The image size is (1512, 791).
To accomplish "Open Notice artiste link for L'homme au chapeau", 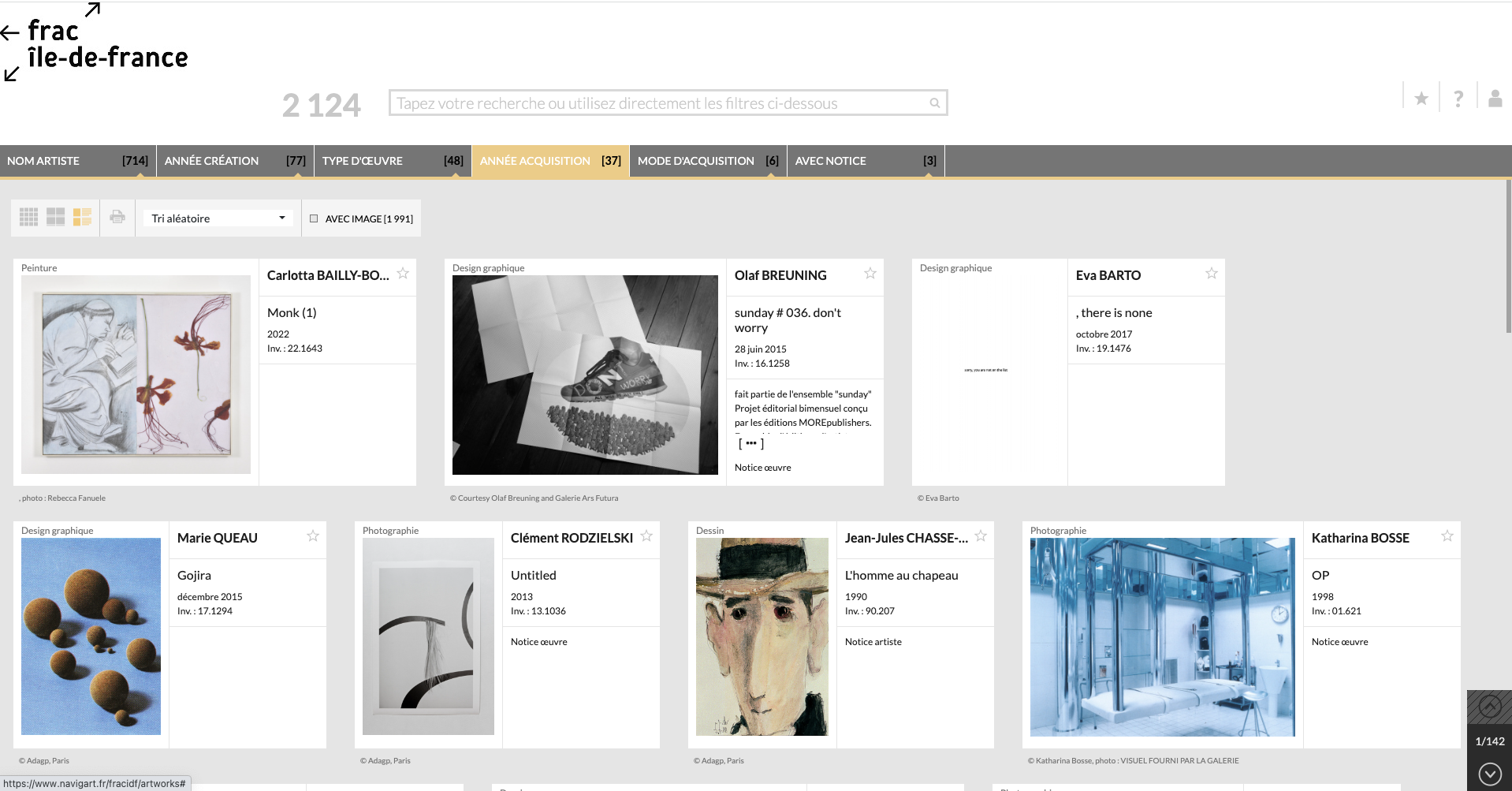I will tap(873, 642).
